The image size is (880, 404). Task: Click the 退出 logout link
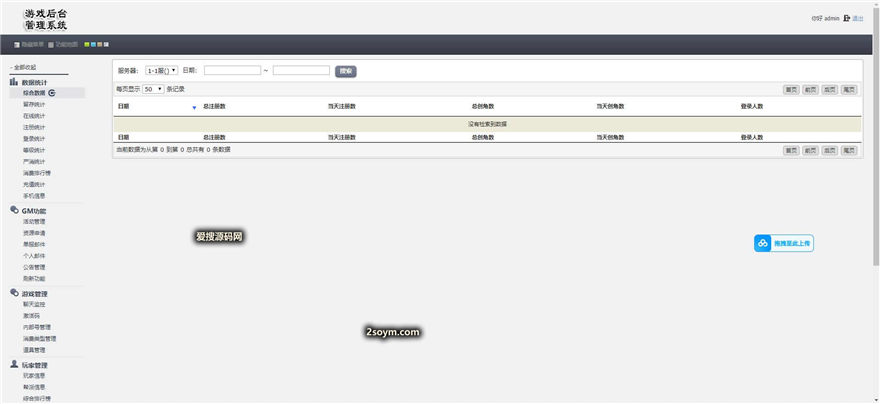(858, 18)
